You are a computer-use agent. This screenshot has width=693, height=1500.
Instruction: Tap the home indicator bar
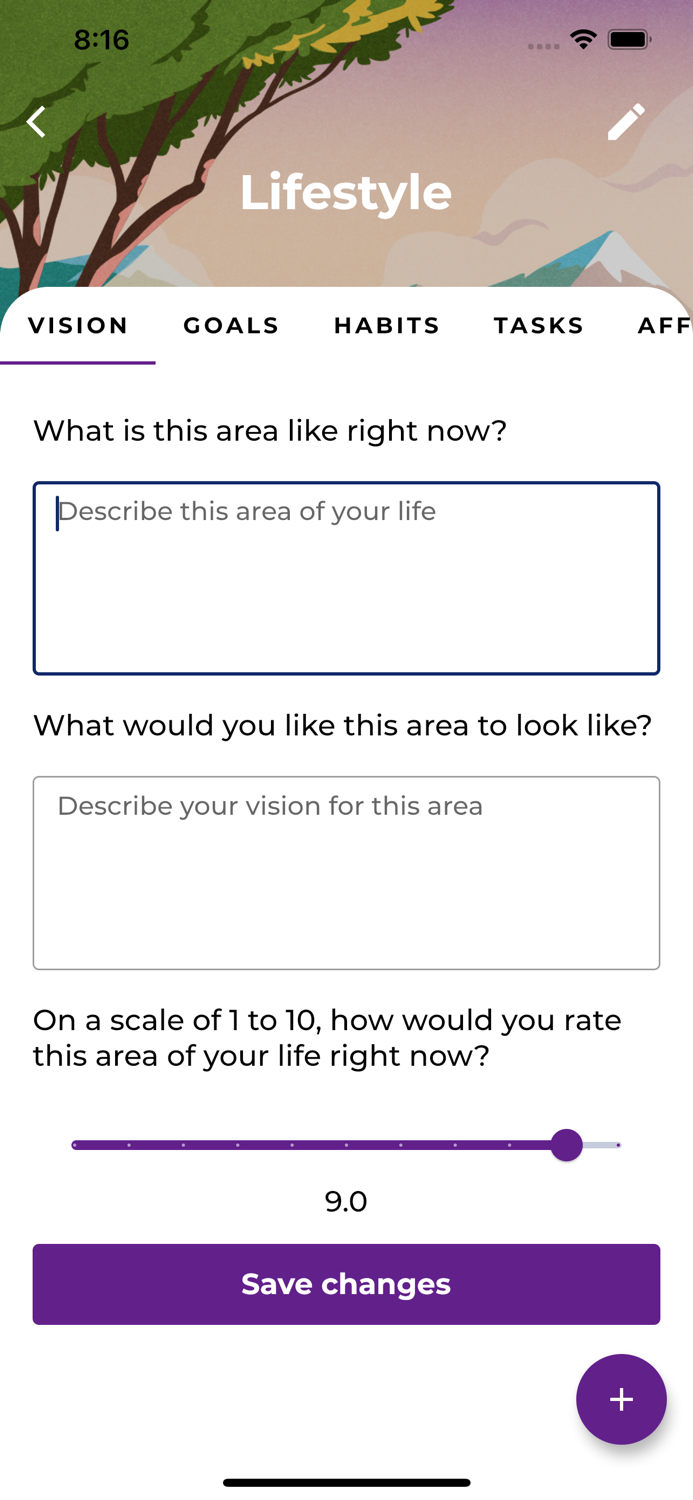click(346, 1482)
